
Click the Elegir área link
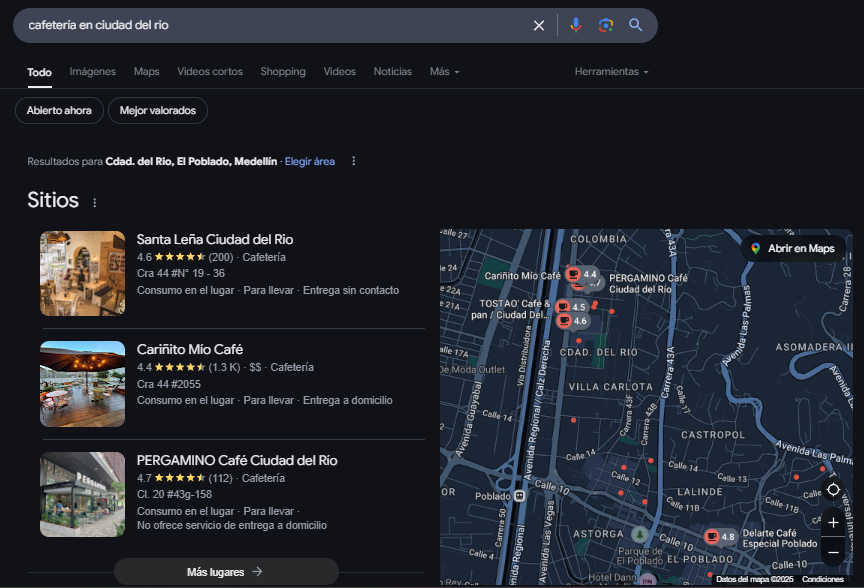(310, 161)
